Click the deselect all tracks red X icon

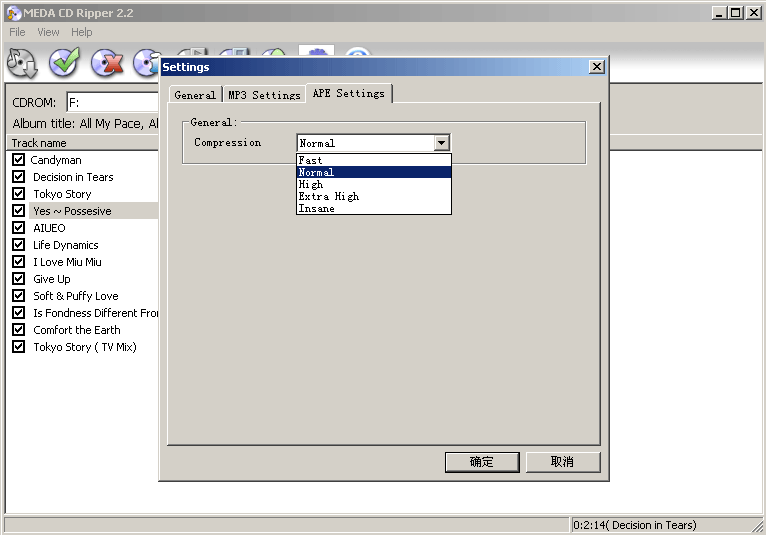click(x=106, y=63)
